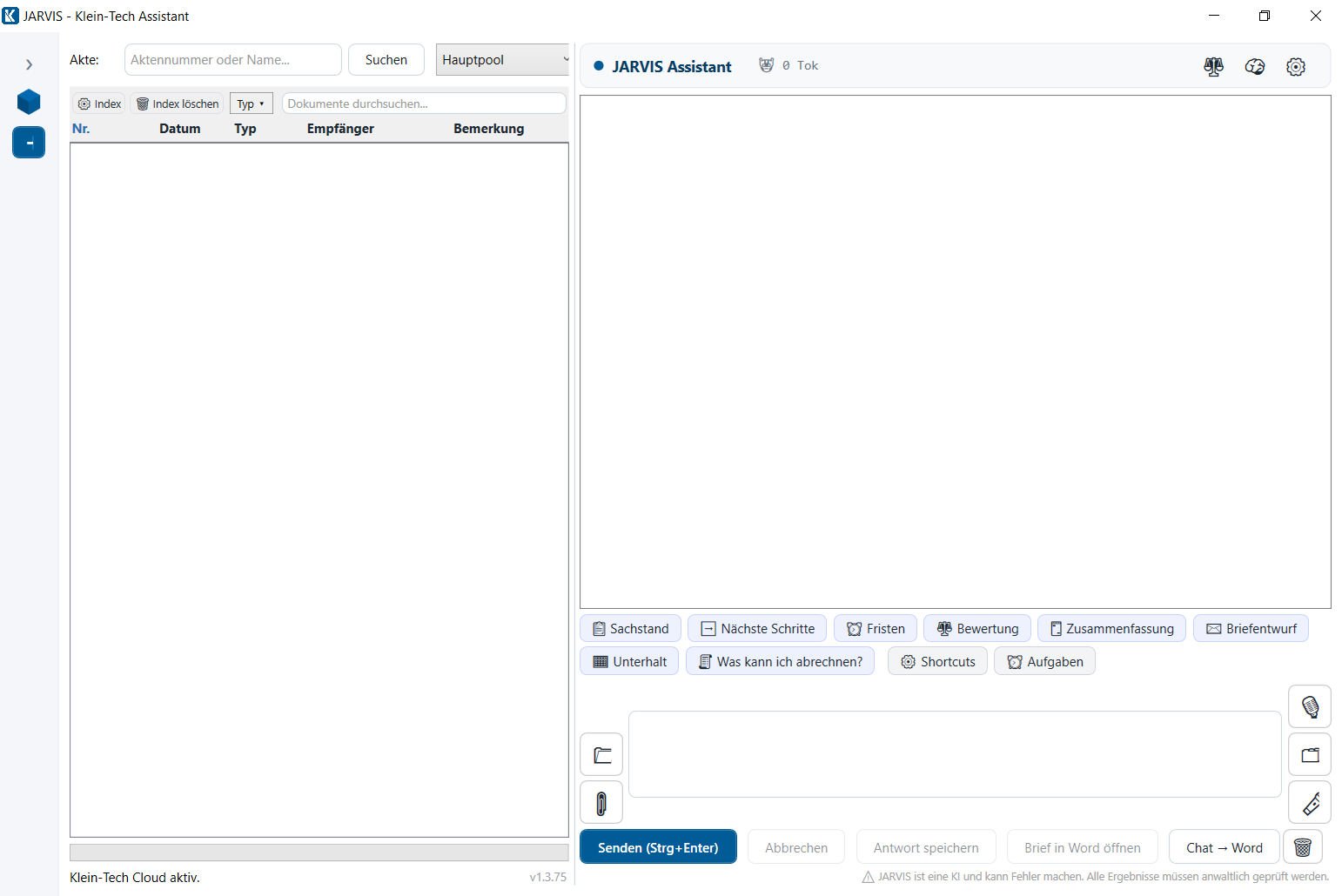This screenshot has width=1342, height=896.
Task: Open the Typ filter dropdown
Action: point(251,104)
